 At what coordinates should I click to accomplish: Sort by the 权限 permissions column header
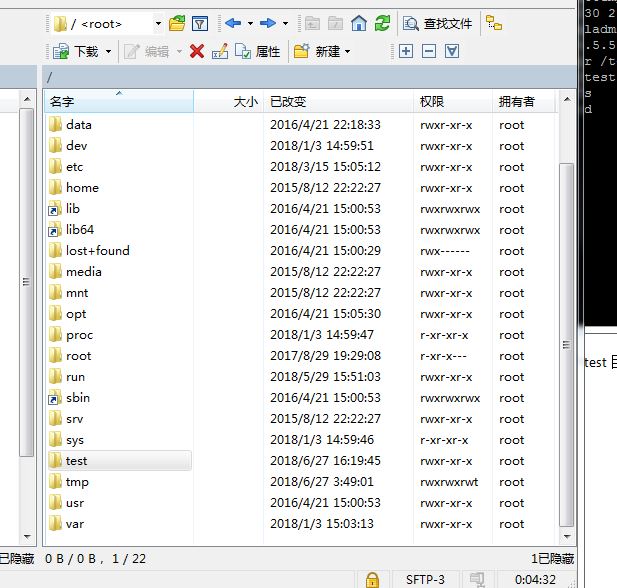pyautogui.click(x=452, y=101)
